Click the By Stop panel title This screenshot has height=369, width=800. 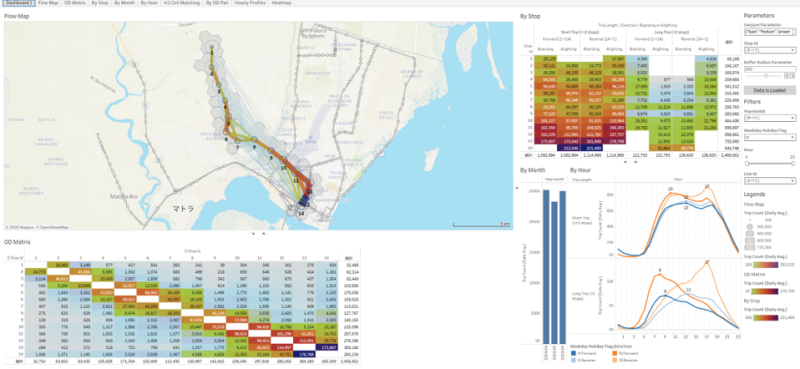point(530,16)
